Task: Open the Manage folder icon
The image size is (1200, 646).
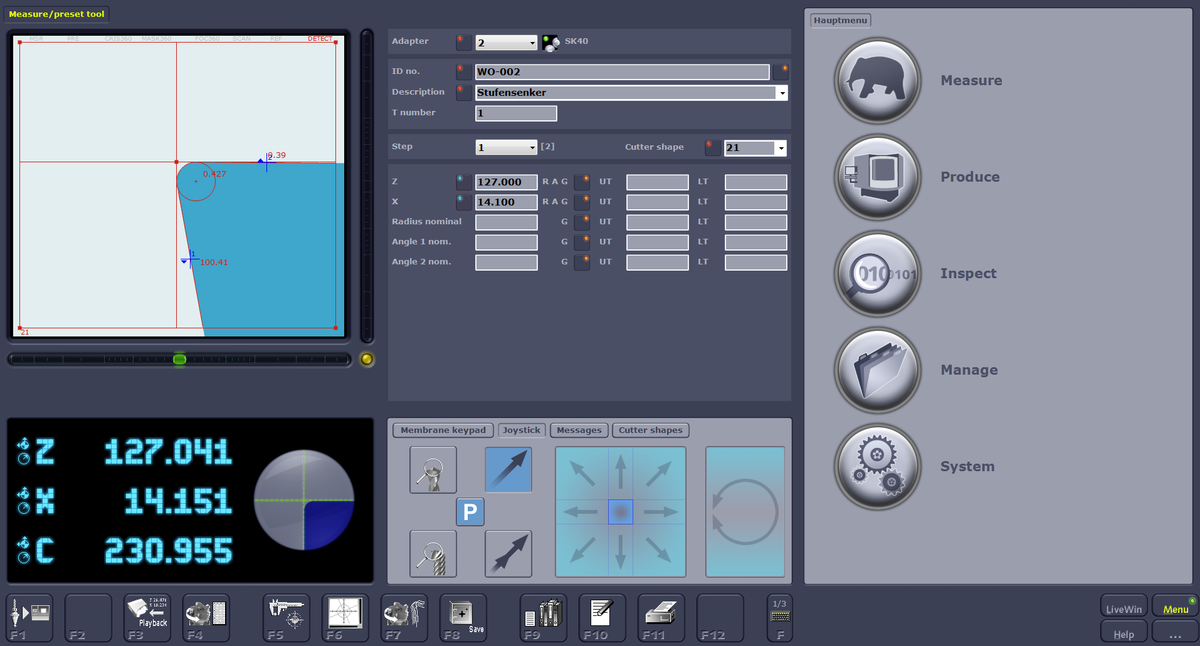Action: [x=877, y=370]
